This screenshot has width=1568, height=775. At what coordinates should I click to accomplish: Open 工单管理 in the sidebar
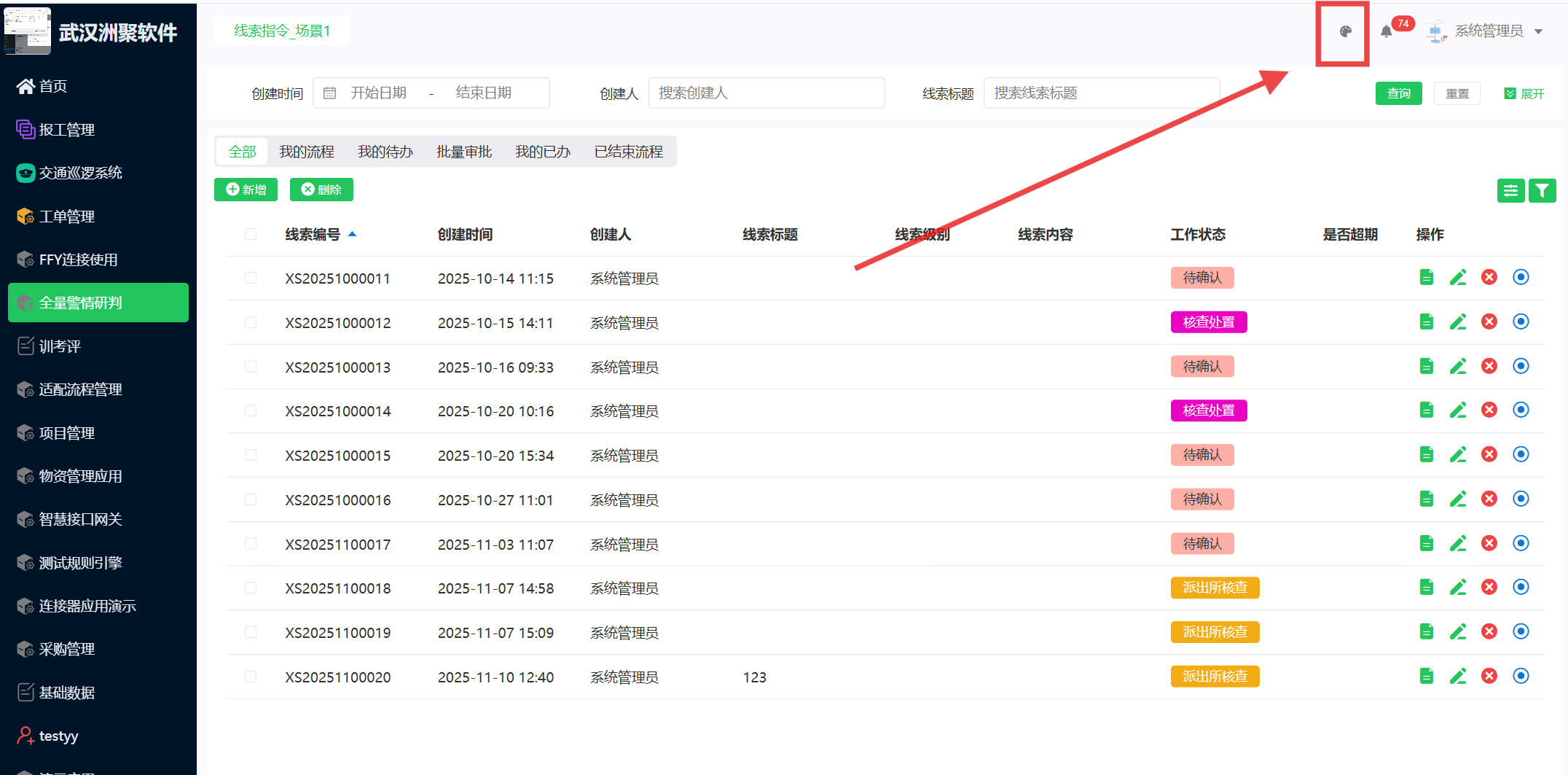67,217
